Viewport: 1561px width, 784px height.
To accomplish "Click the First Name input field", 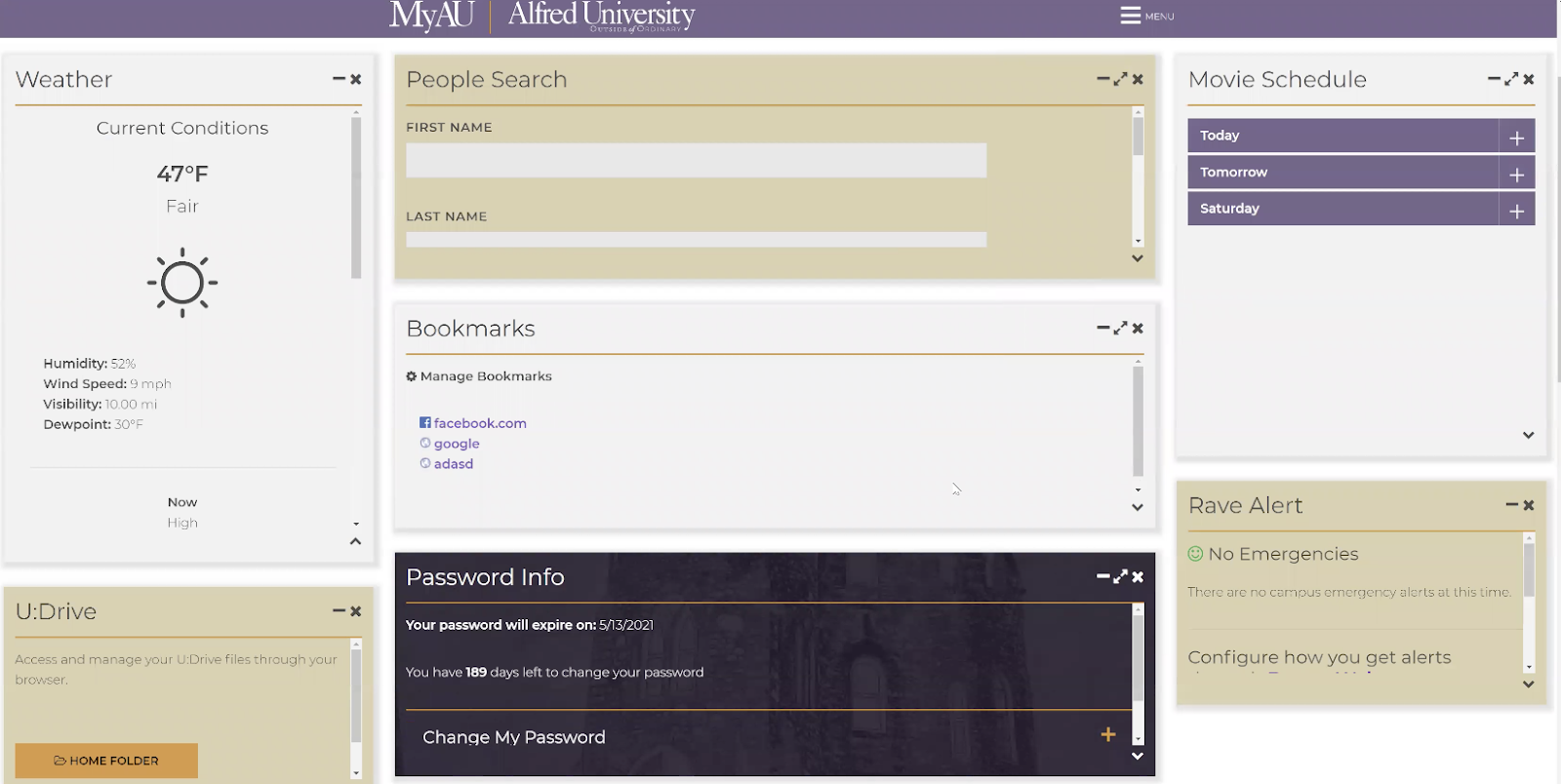I will (696, 161).
